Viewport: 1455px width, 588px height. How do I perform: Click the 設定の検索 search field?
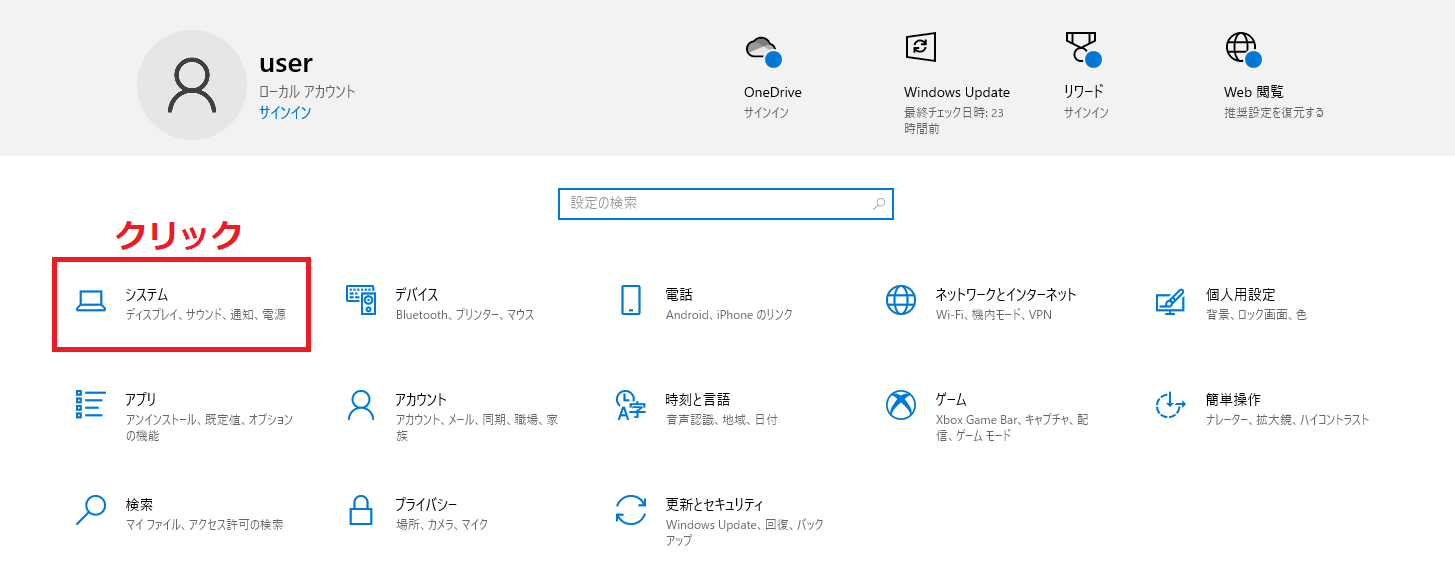(x=726, y=203)
